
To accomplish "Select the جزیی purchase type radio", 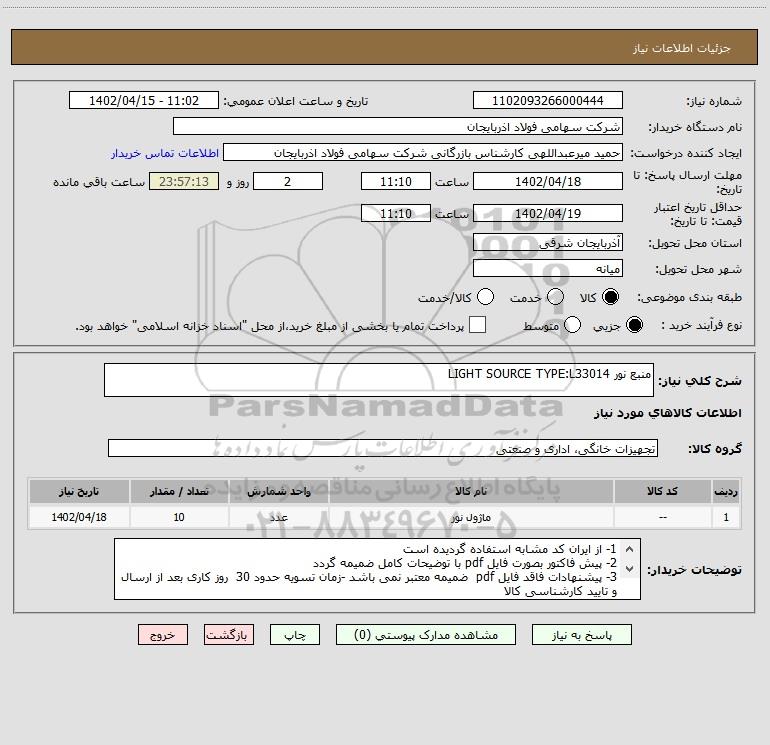I will 634,325.
